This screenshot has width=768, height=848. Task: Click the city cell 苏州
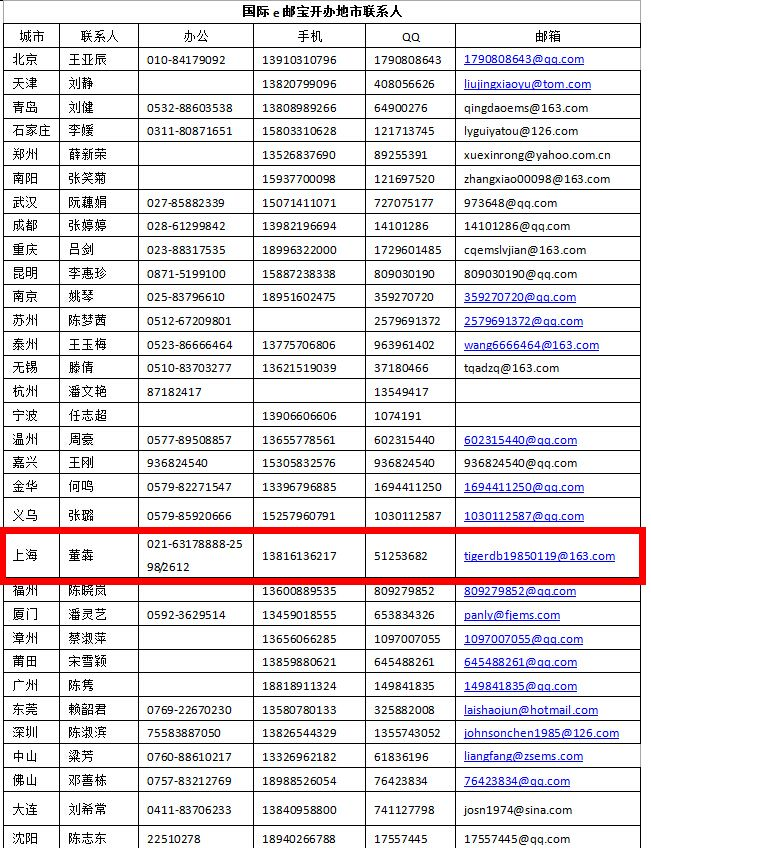coord(25,320)
